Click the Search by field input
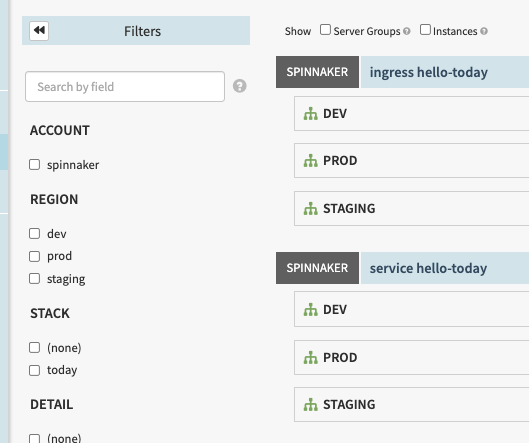This screenshot has width=529, height=443. (125, 86)
